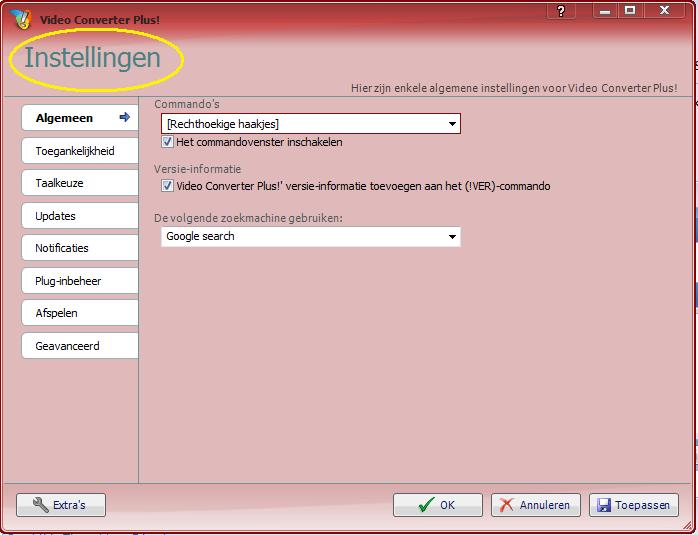
Task: Show the Afspelen settings tab
Action: (78, 313)
